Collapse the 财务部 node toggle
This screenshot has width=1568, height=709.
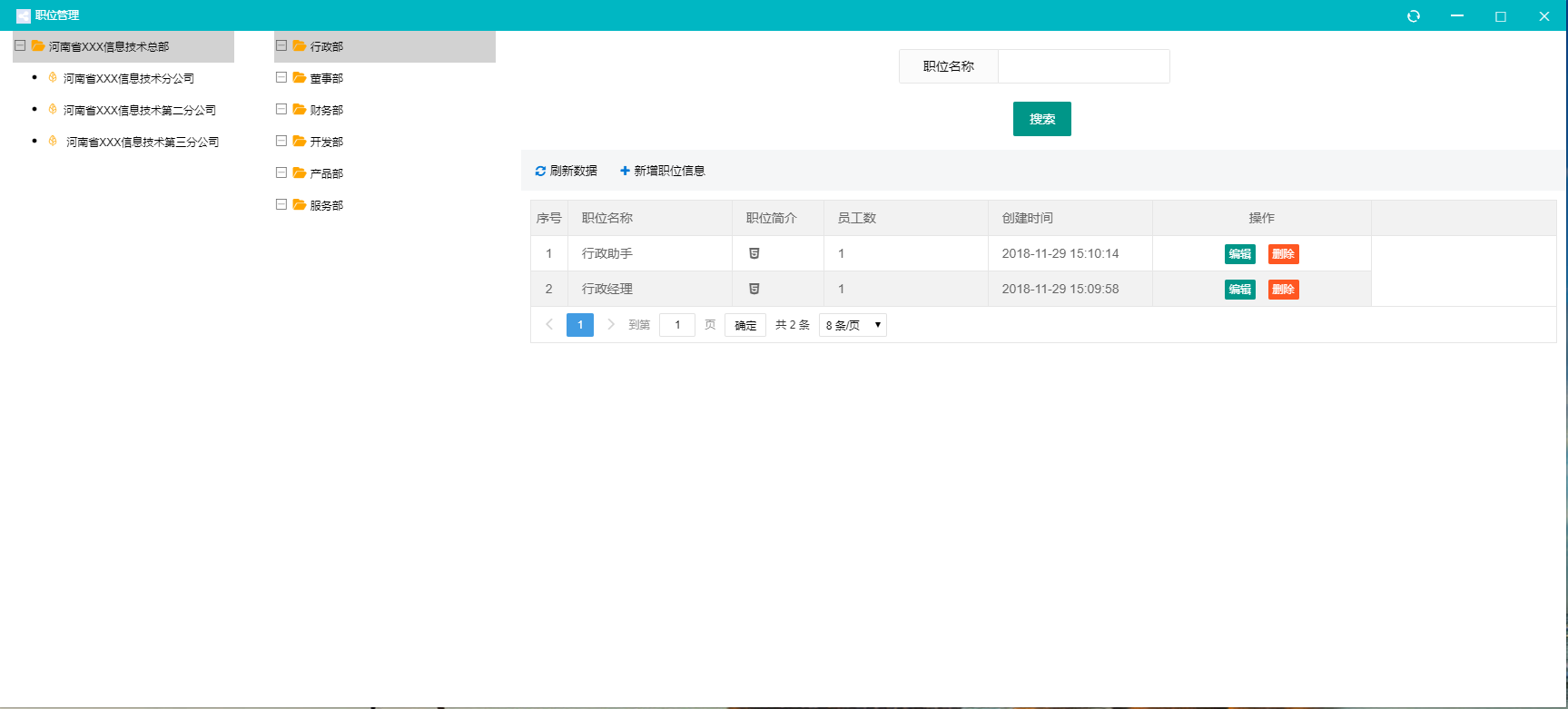[x=281, y=109]
